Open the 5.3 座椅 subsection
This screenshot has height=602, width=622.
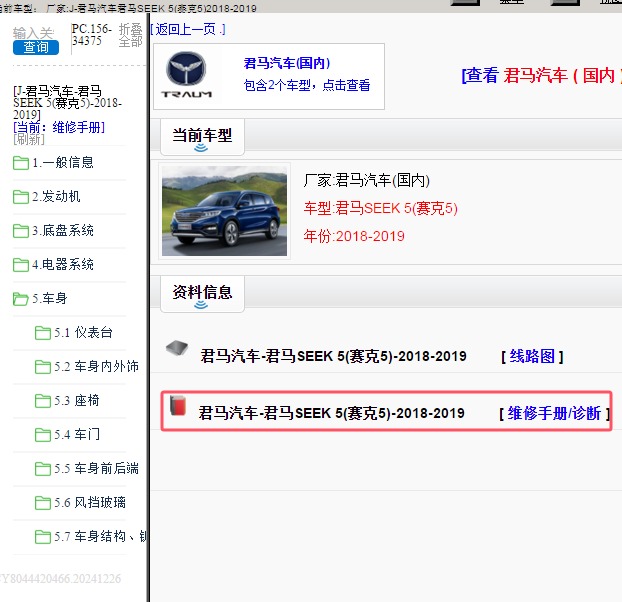tap(77, 401)
